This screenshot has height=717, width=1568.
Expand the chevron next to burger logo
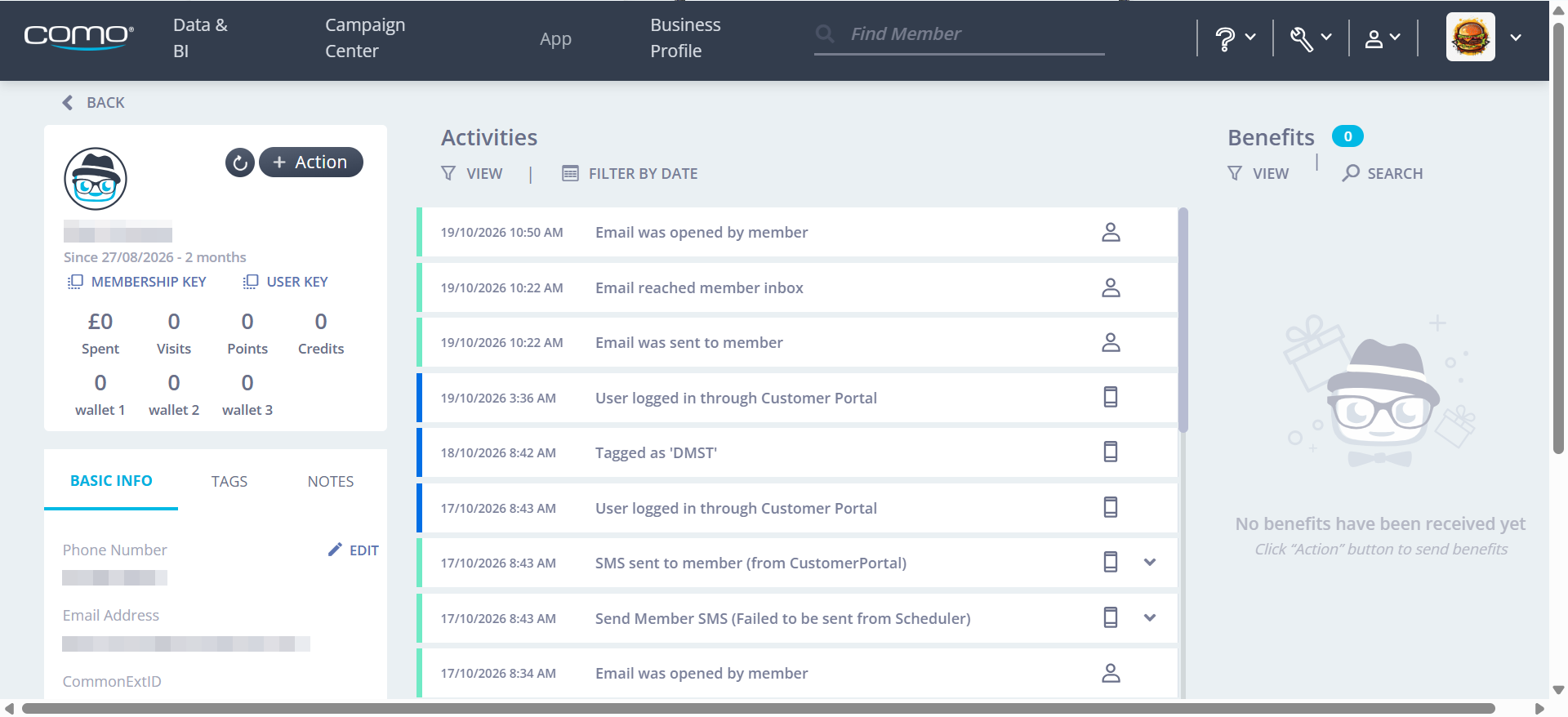1516,38
